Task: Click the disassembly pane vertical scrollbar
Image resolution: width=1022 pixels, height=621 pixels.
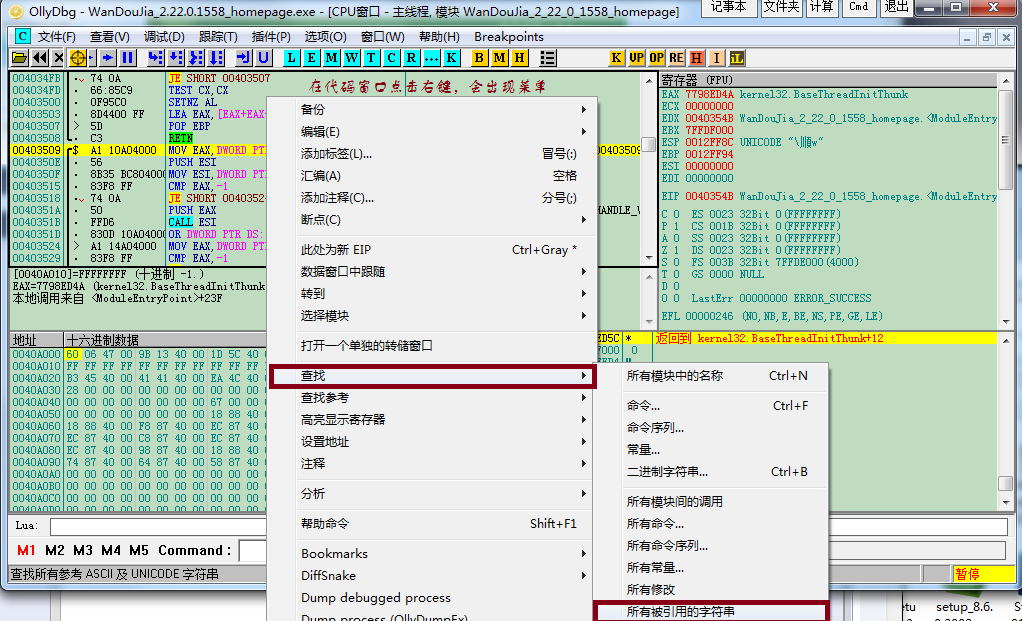Action: (649, 169)
